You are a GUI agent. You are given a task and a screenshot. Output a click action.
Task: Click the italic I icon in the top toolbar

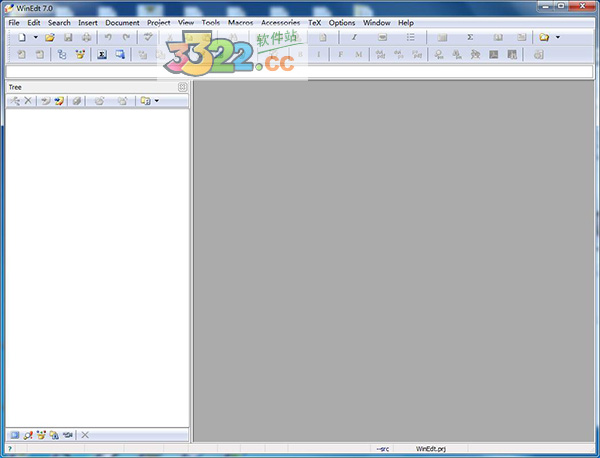354,37
